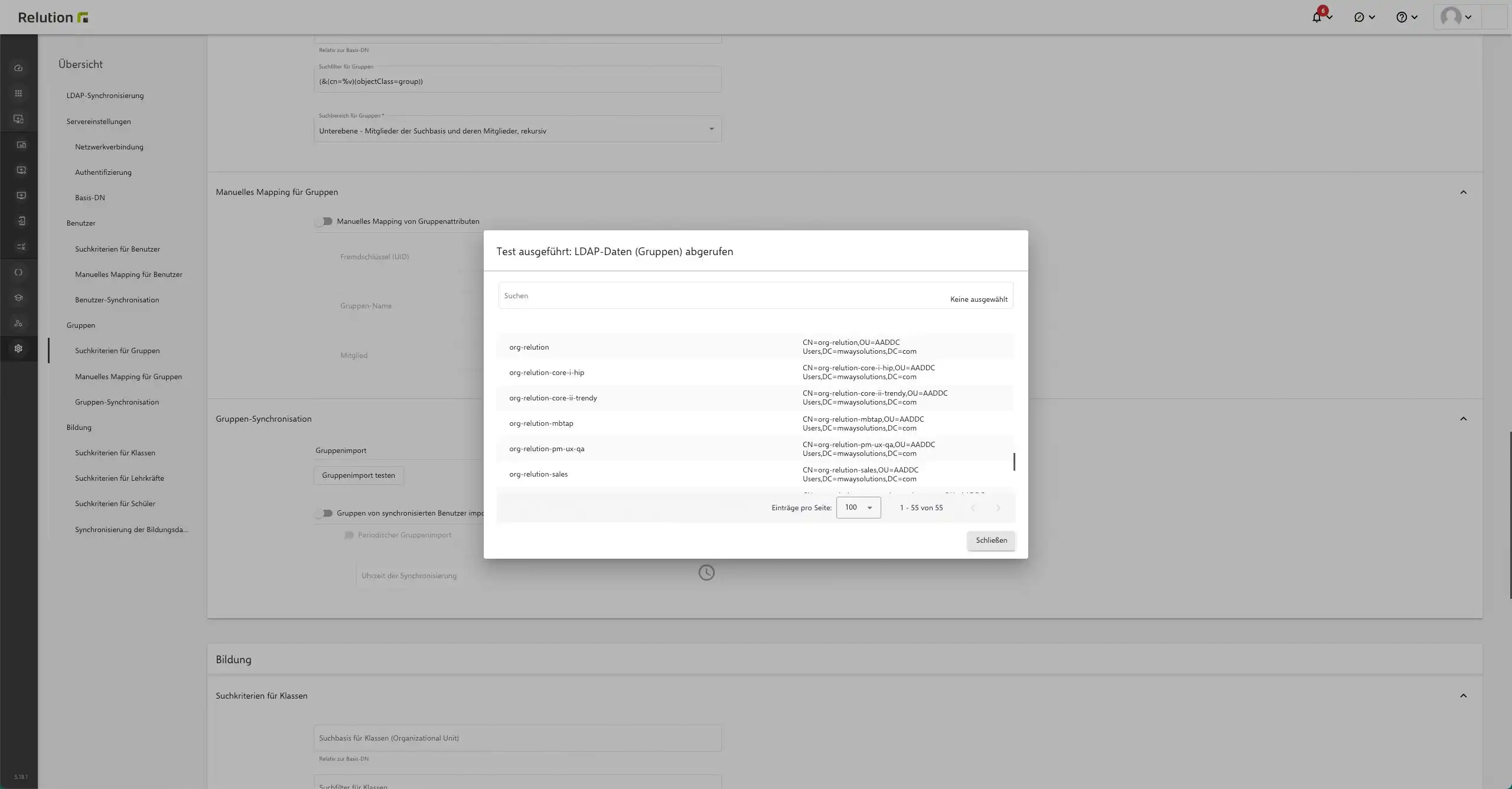This screenshot has width=1512, height=789.
Task: Click the dialog list scrollbar thumb
Action: [x=1014, y=462]
